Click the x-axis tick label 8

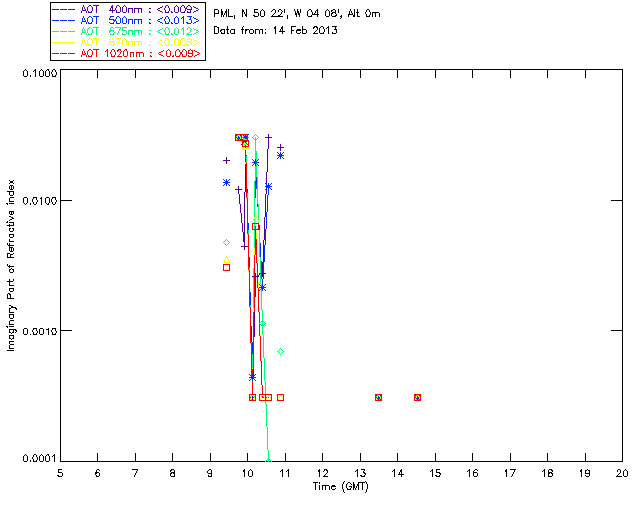coord(173,473)
